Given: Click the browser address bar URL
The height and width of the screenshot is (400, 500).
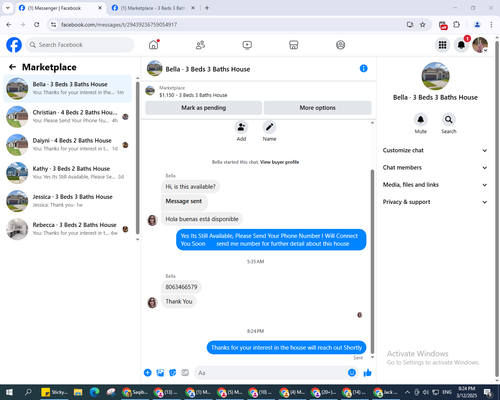Looking at the screenshot, I should (x=119, y=24).
